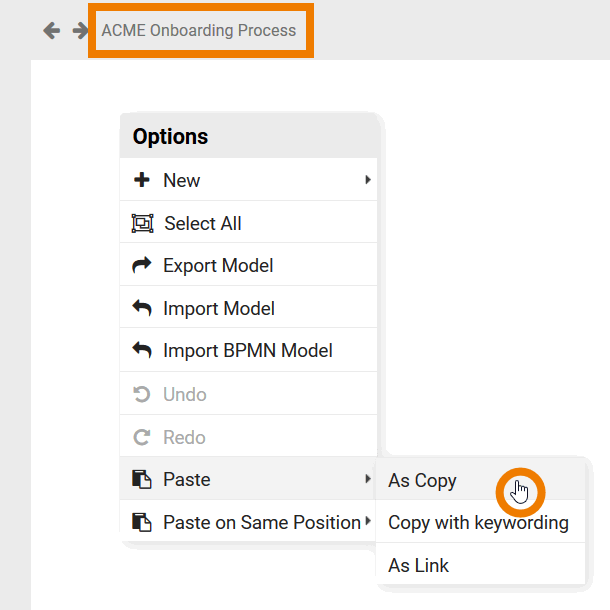The image size is (610, 610).
Task: Click the back arrow icon
Action: pos(52,31)
